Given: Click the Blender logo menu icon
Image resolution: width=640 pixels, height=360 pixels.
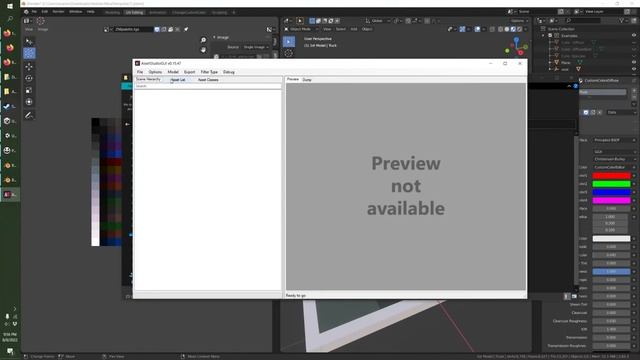Looking at the screenshot, I should coord(26,12).
